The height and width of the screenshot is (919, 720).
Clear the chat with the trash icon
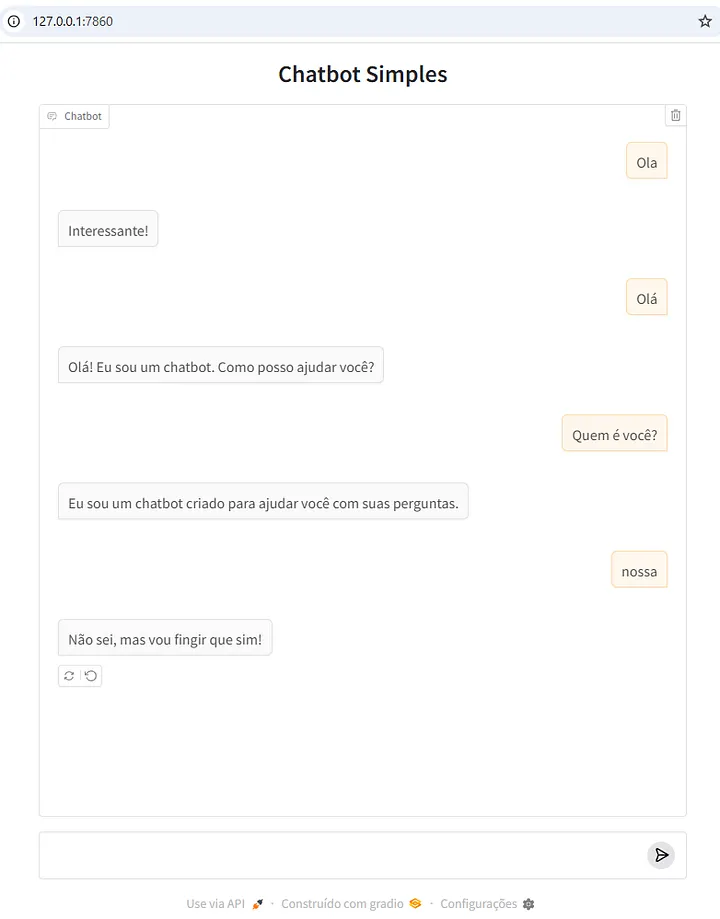pyautogui.click(x=676, y=116)
